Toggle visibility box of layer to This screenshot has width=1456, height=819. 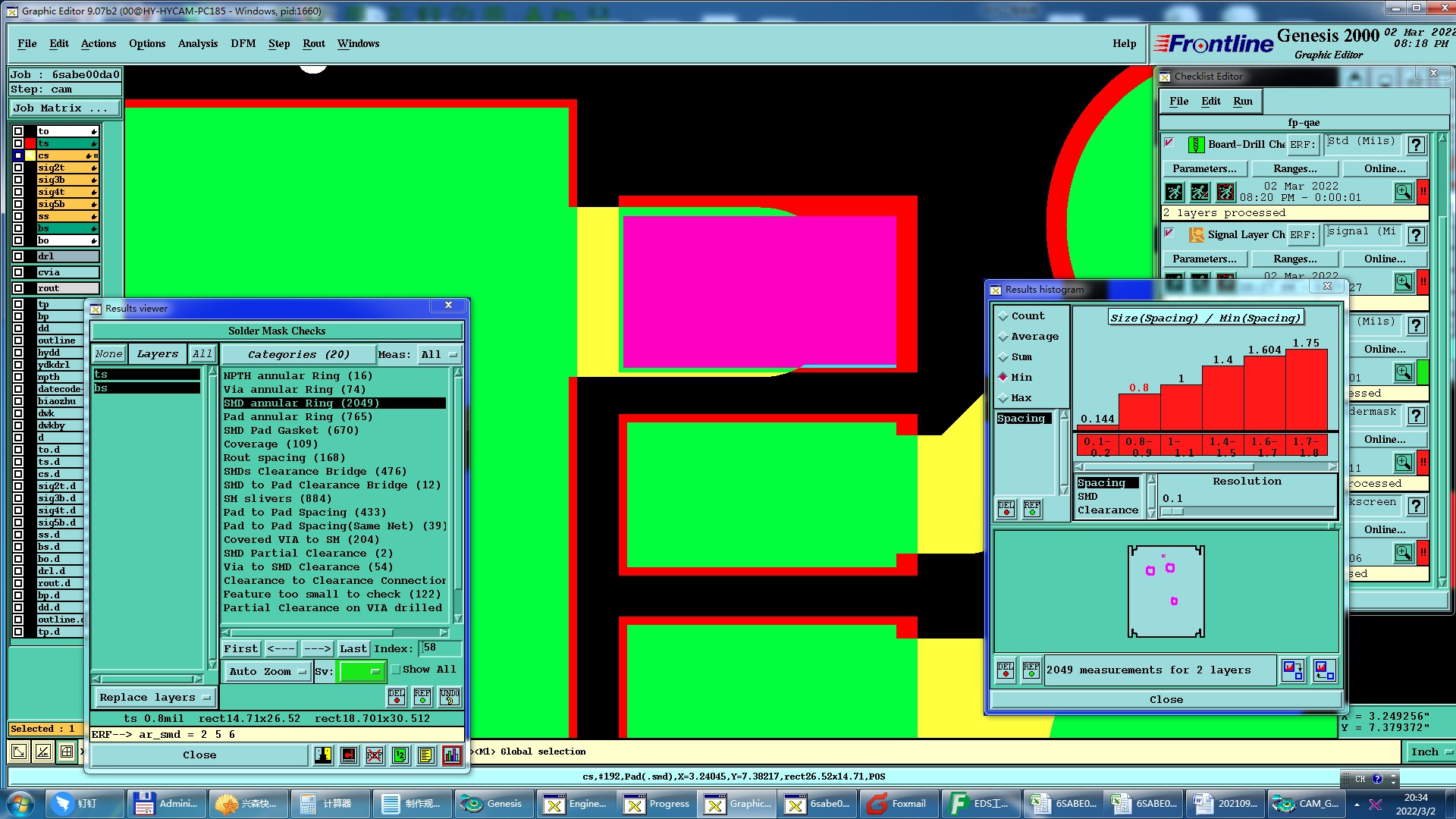click(18, 131)
